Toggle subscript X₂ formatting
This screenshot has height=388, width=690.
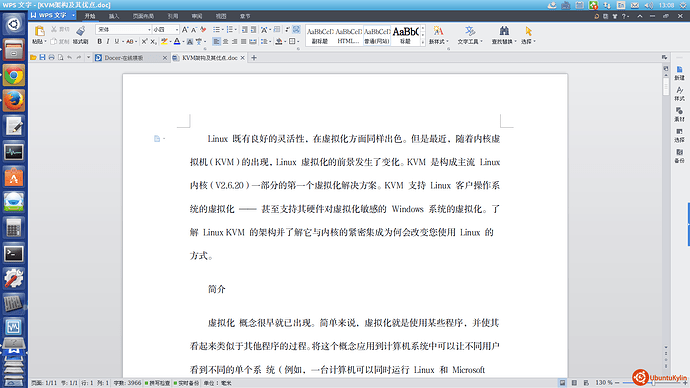(153, 41)
